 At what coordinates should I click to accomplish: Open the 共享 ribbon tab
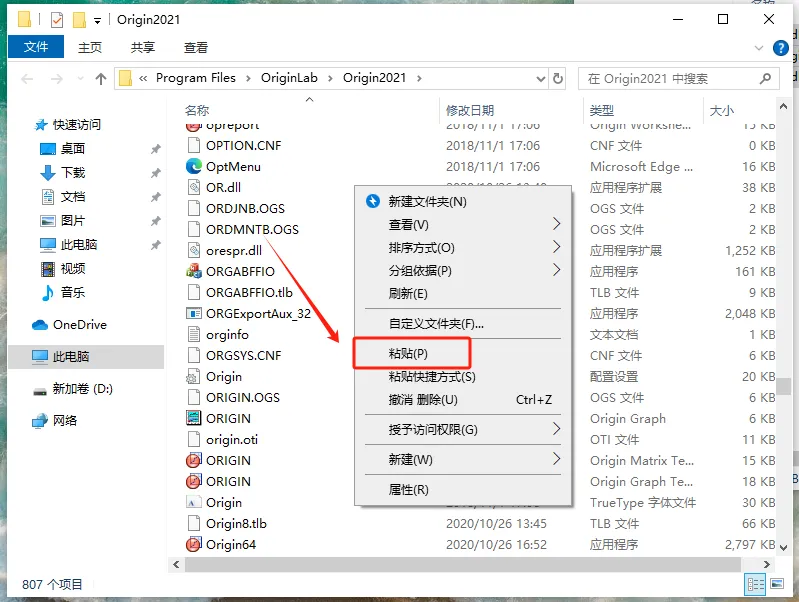click(x=143, y=47)
